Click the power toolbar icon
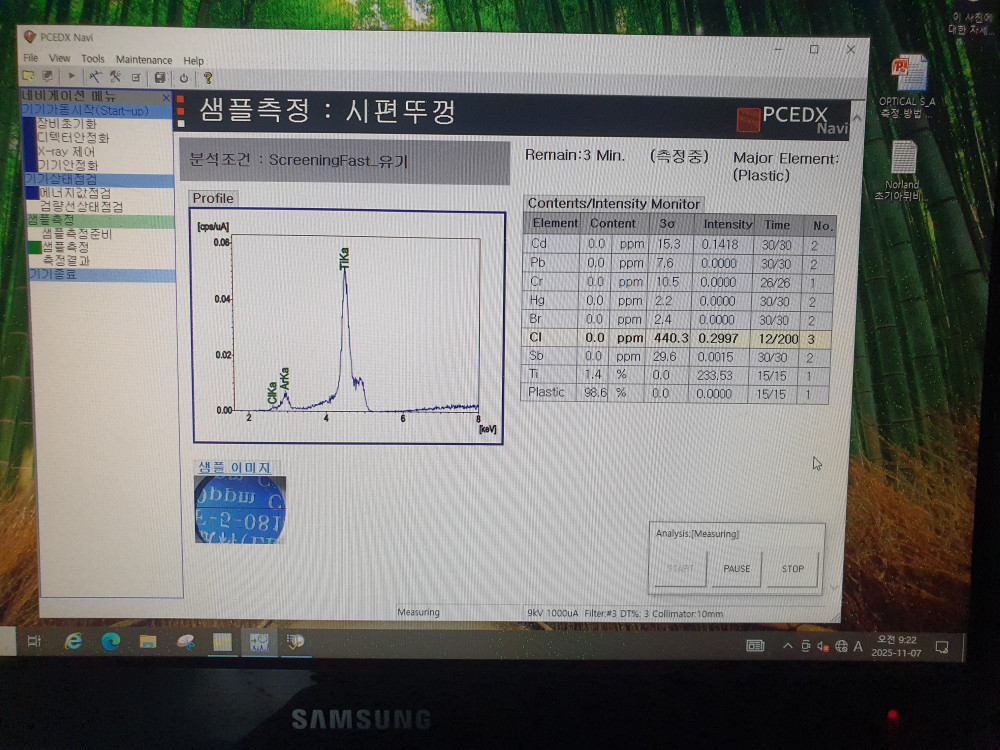The width and height of the screenshot is (1000, 750). point(184,78)
